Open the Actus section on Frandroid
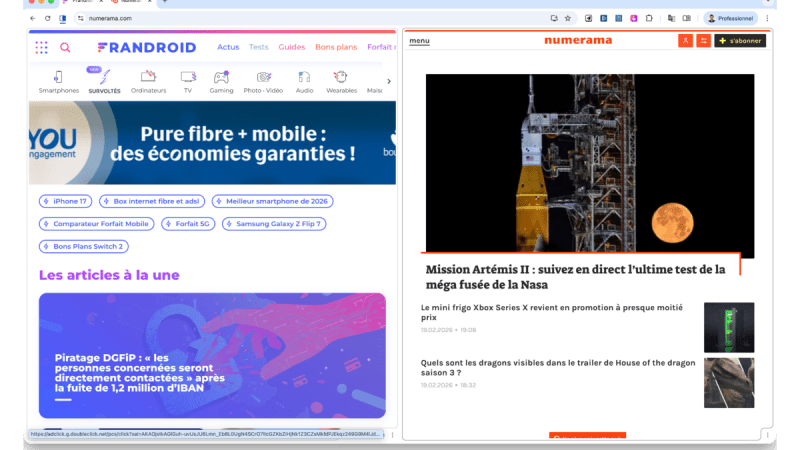Viewport: 800px width, 450px height. click(228, 47)
